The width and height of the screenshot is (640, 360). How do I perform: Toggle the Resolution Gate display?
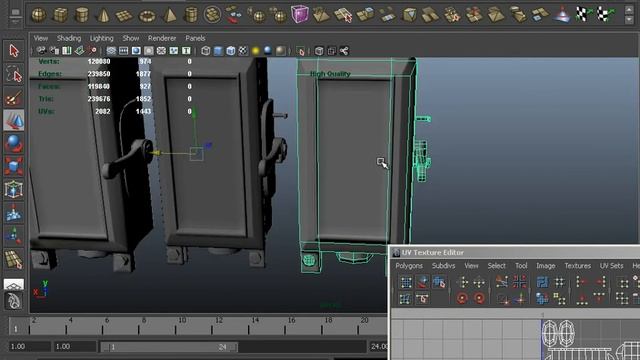click(136, 51)
